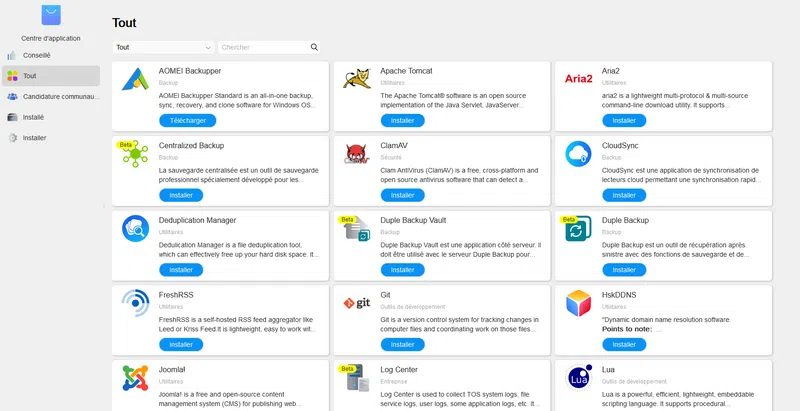
Task: Click the Installé sidebar briefcase icon
Action: (x=12, y=117)
